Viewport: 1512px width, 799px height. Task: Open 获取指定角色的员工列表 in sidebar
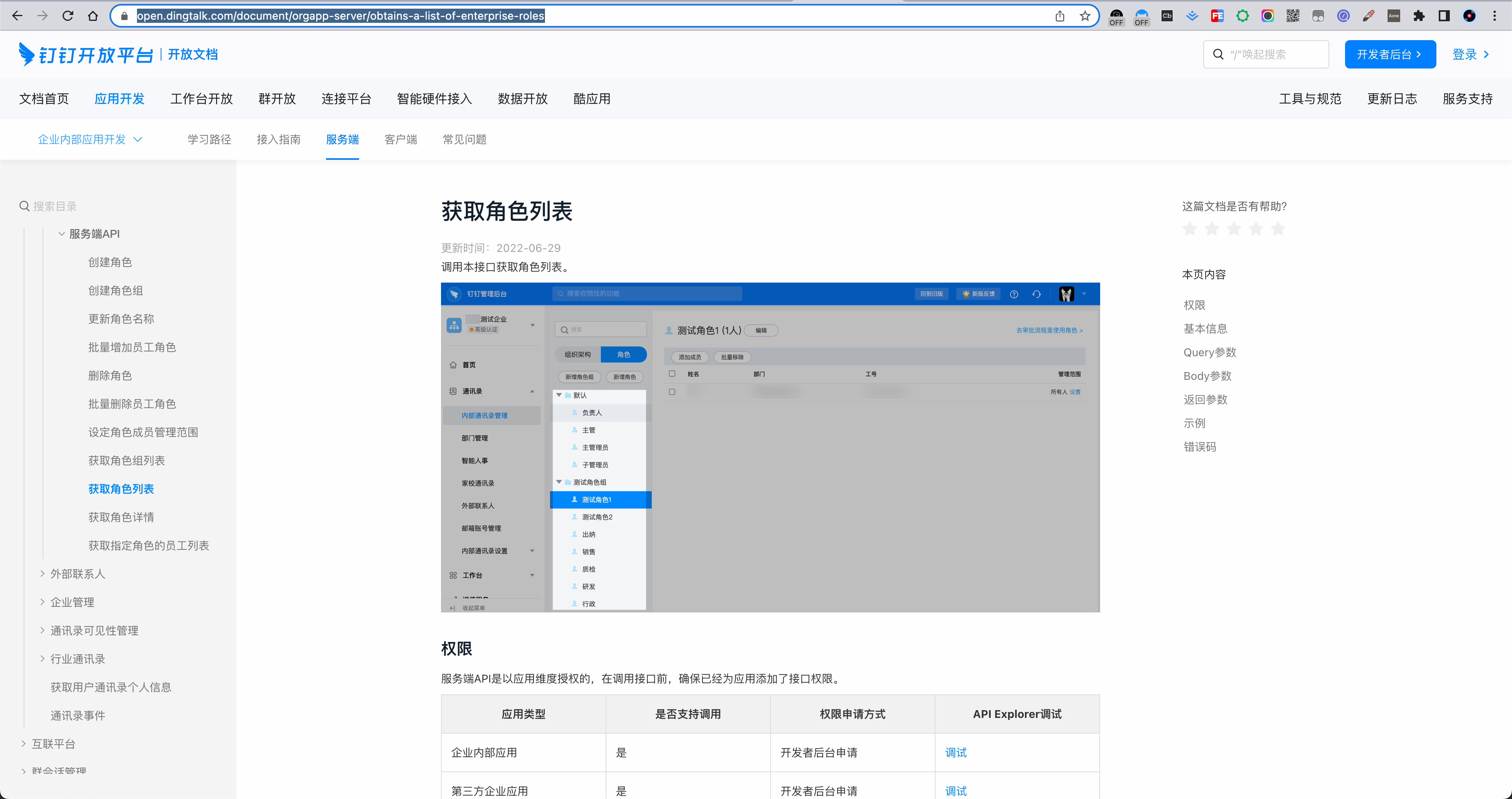148,546
